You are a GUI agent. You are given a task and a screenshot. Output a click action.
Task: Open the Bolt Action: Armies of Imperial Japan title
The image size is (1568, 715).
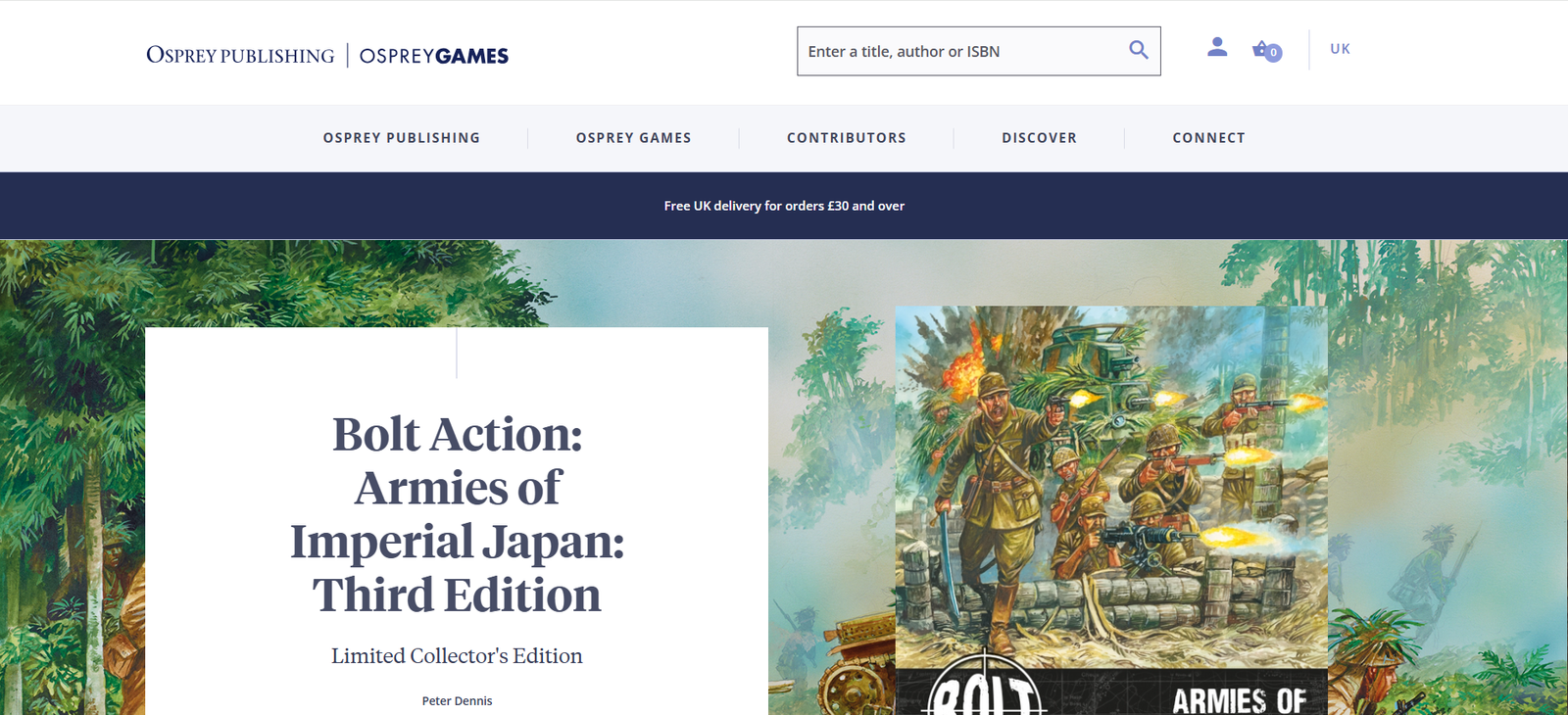pos(457,514)
